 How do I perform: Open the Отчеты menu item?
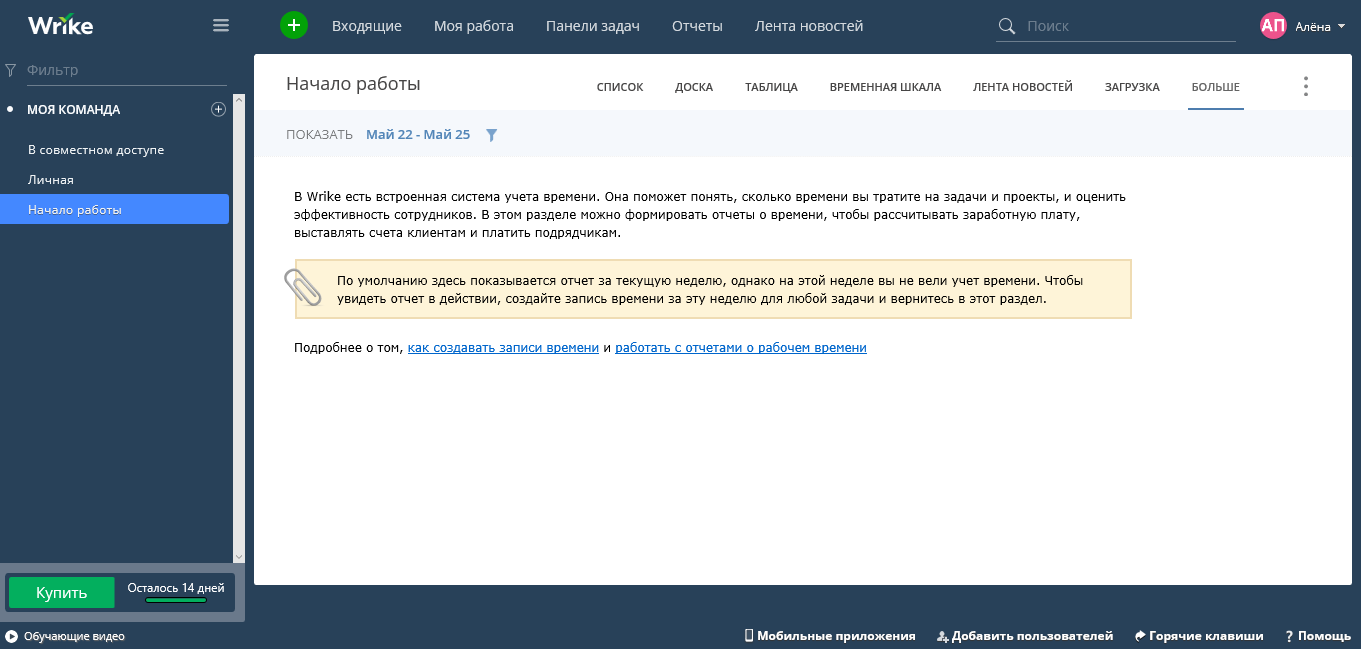(x=697, y=26)
